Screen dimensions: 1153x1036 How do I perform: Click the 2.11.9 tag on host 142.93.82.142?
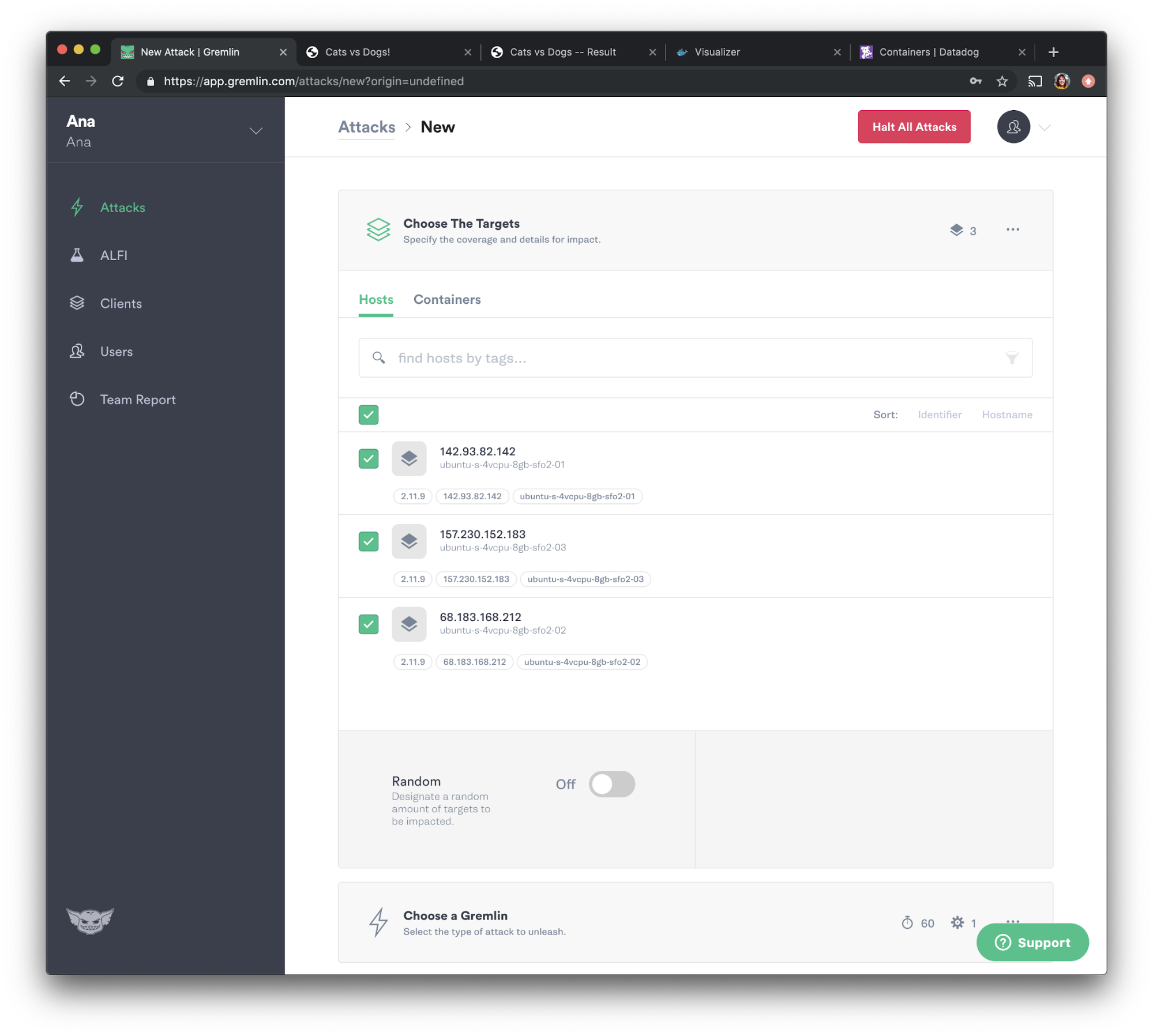[412, 496]
